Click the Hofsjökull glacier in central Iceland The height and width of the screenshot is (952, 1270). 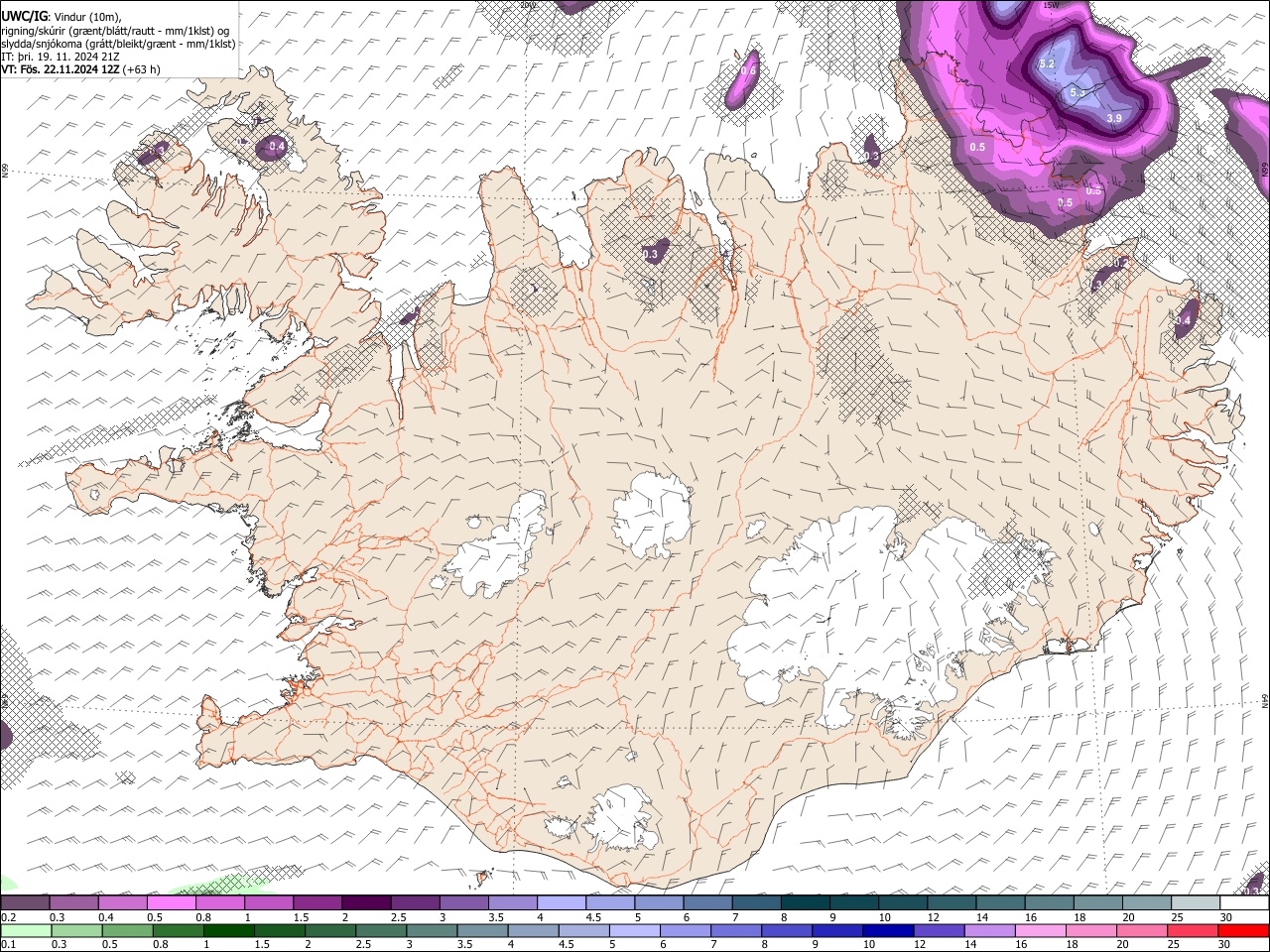[652, 514]
